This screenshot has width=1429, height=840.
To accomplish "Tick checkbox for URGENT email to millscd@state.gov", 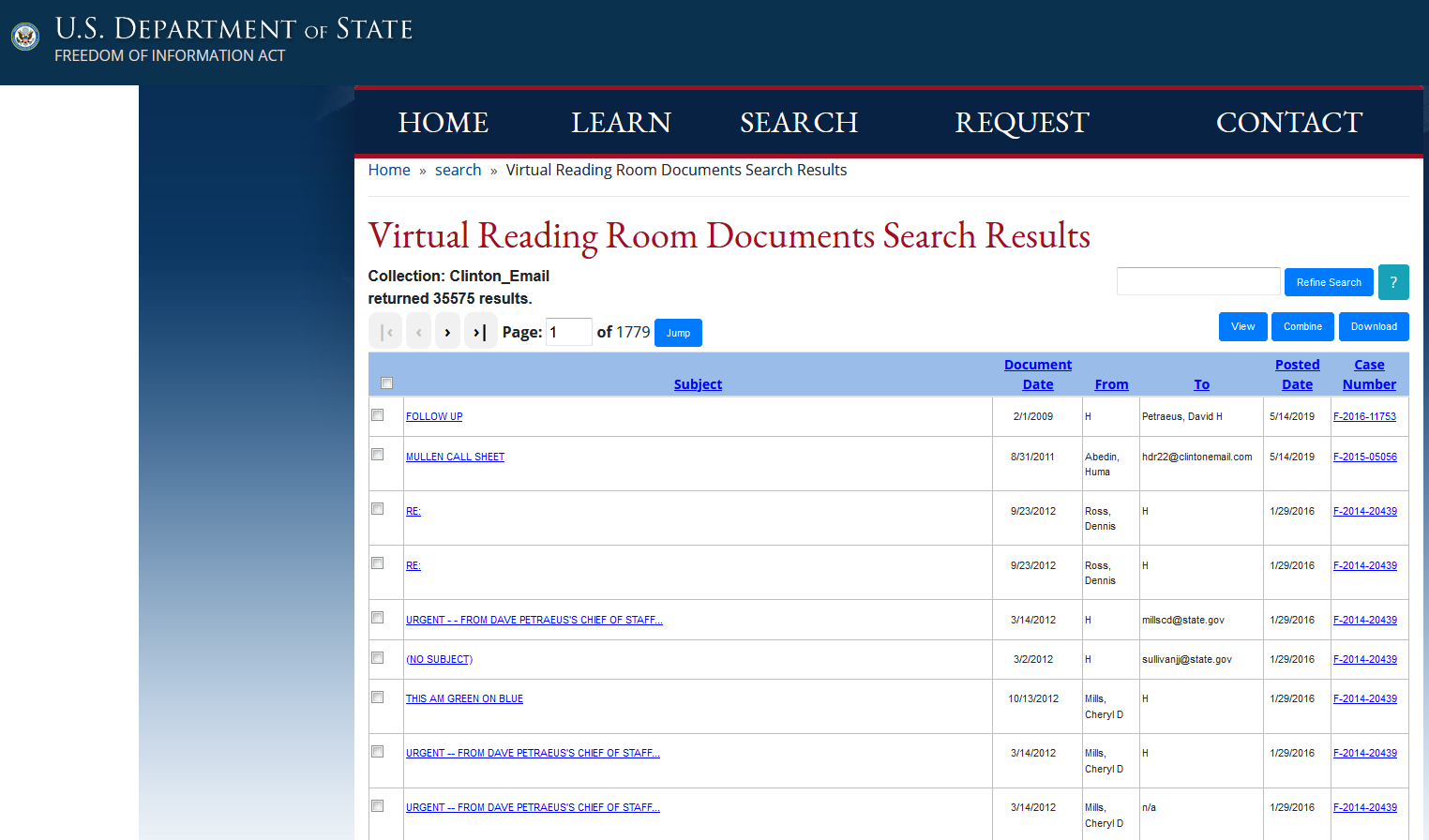I will tap(377, 618).
